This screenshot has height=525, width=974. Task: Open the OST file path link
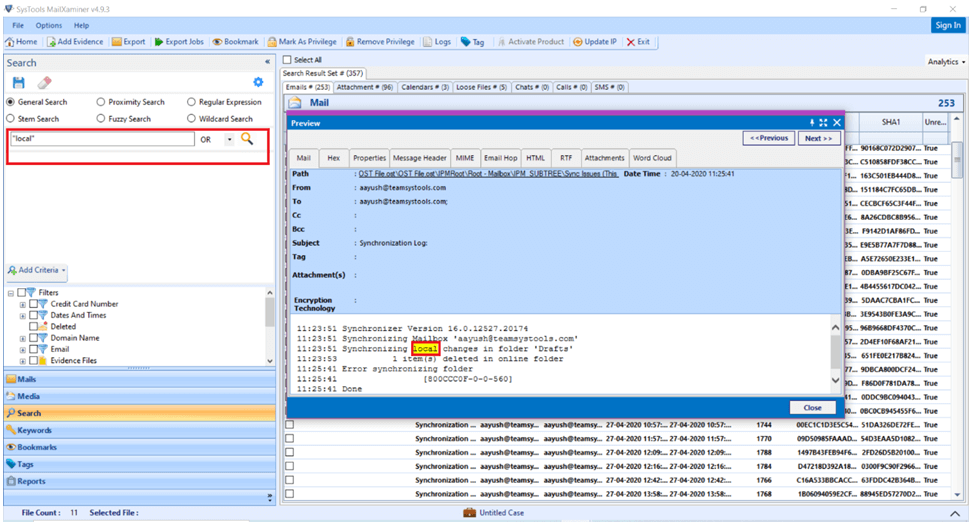[488, 174]
